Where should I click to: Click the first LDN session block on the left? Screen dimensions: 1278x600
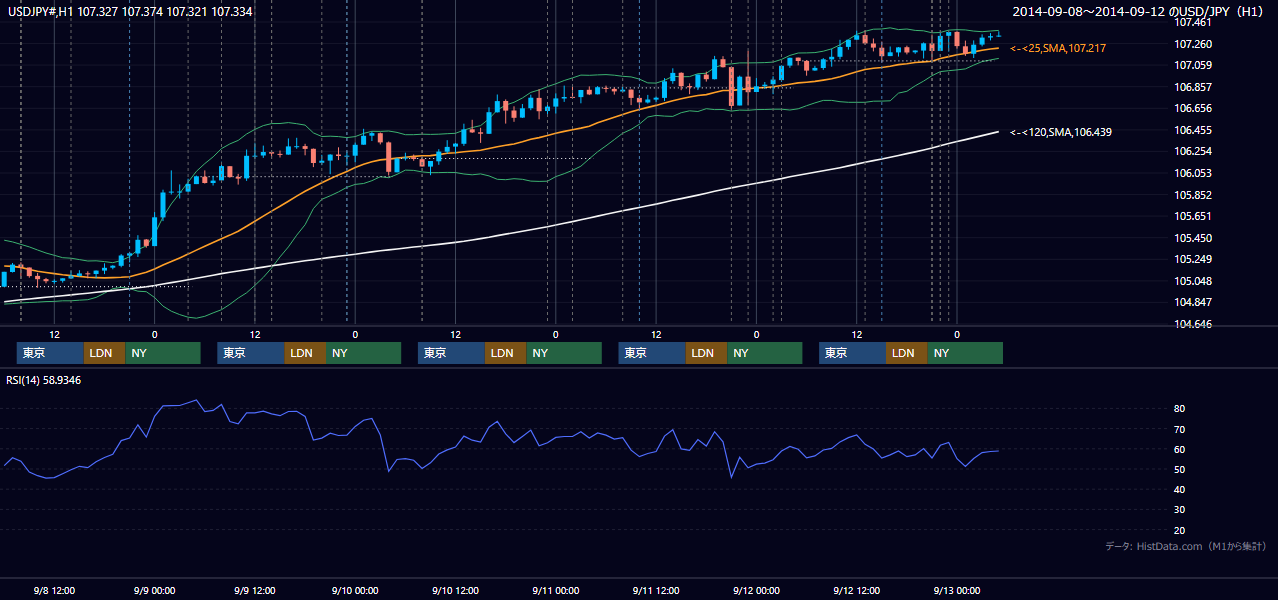click(x=104, y=353)
